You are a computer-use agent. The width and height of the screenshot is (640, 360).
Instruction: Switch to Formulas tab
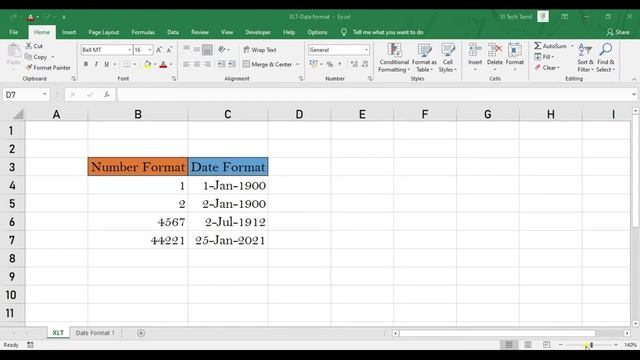(x=143, y=32)
